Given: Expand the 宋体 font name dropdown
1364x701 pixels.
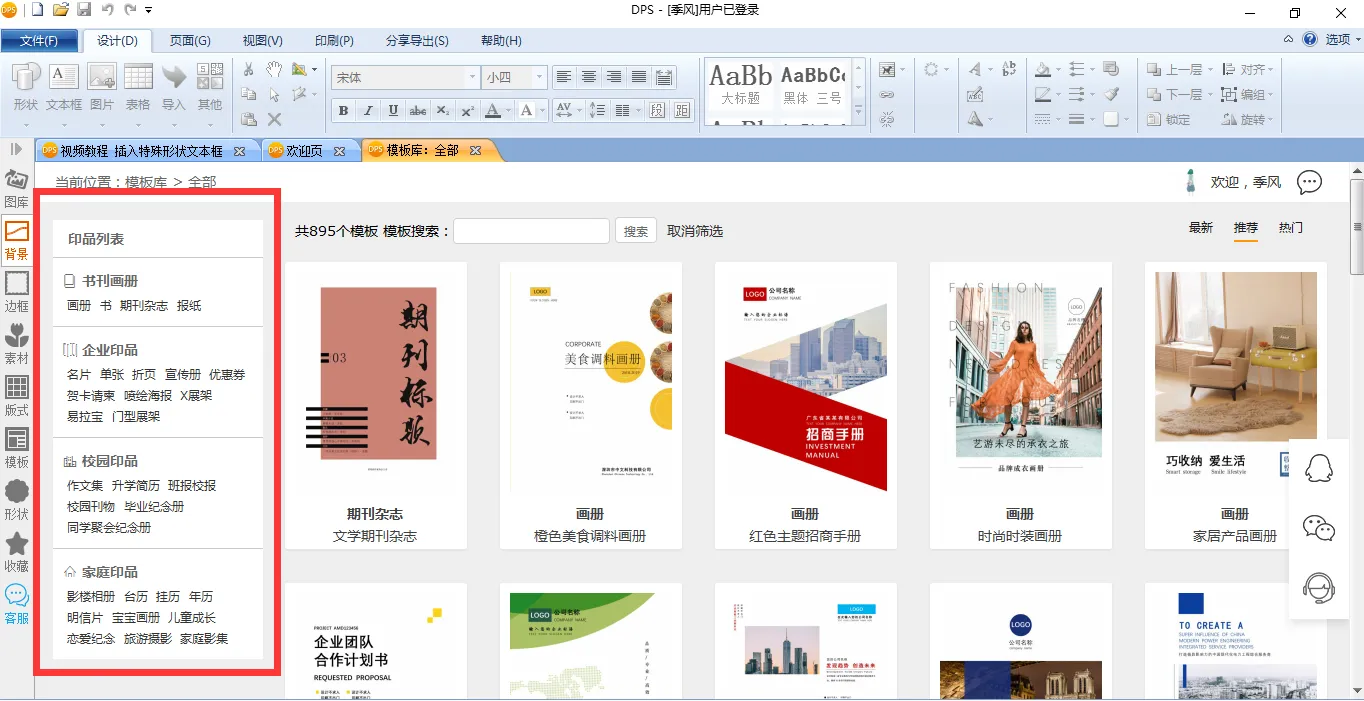Looking at the screenshot, I should click(472, 77).
